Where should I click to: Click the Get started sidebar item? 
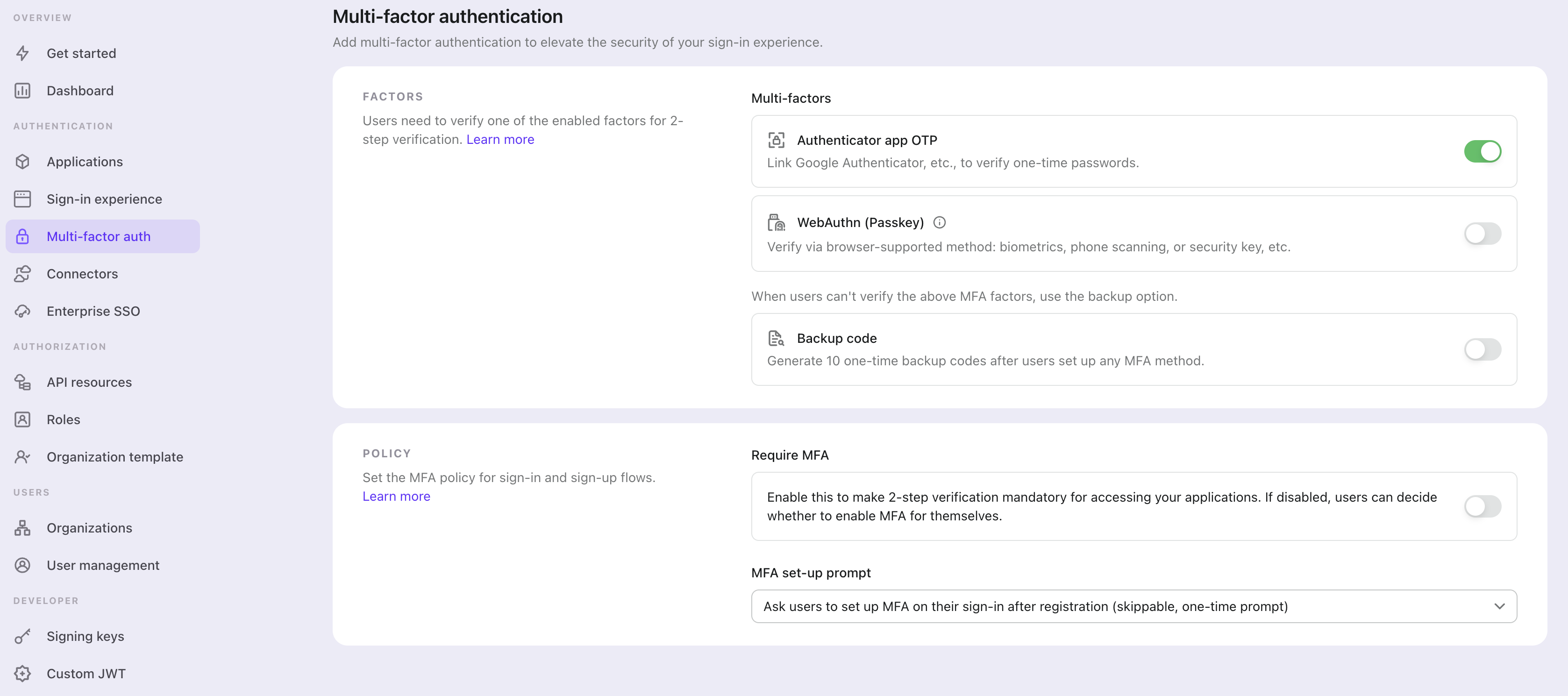pos(81,52)
